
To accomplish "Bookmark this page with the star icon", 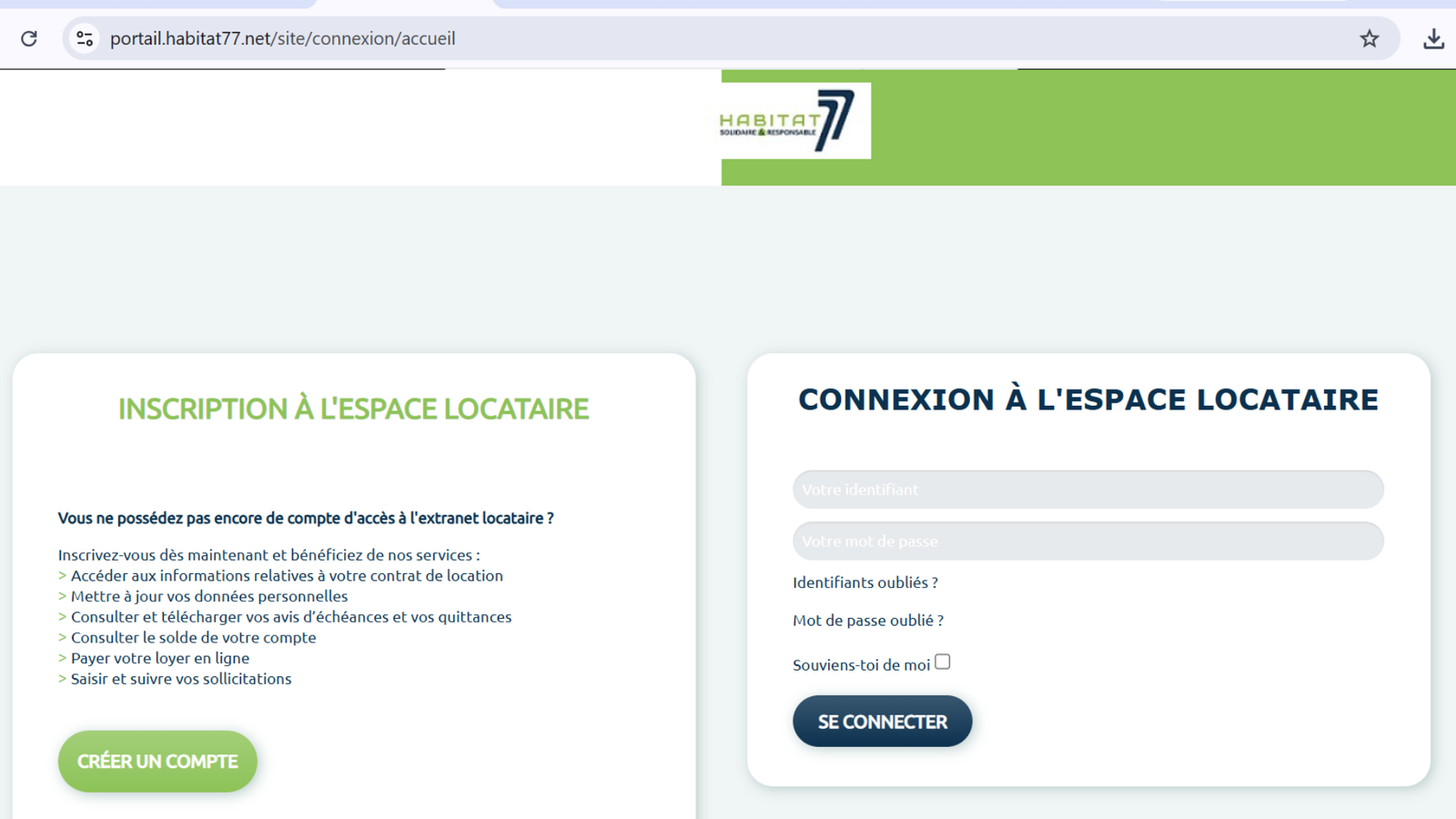I will pyautogui.click(x=1369, y=38).
